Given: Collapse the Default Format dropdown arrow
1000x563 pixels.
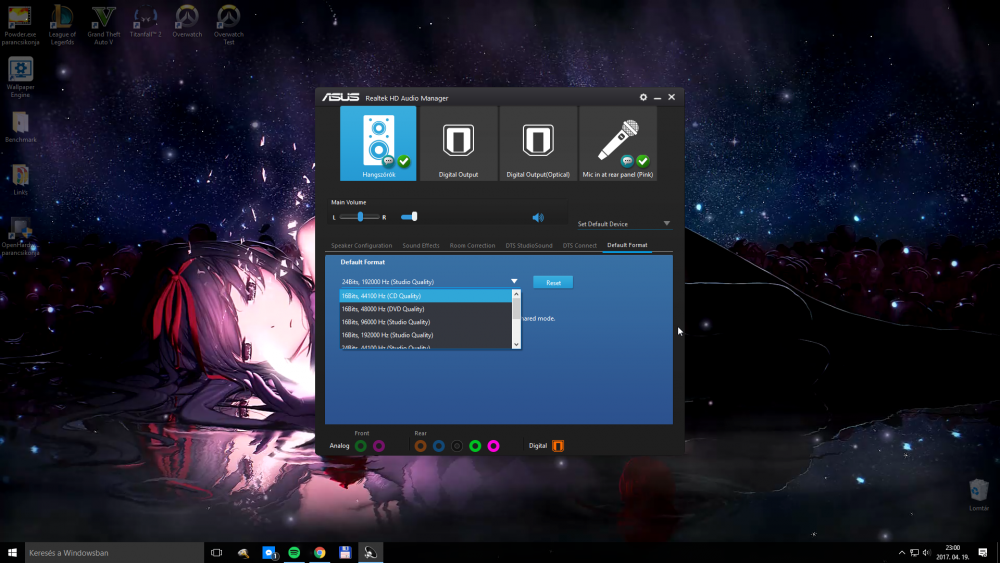Looking at the screenshot, I should (x=514, y=282).
